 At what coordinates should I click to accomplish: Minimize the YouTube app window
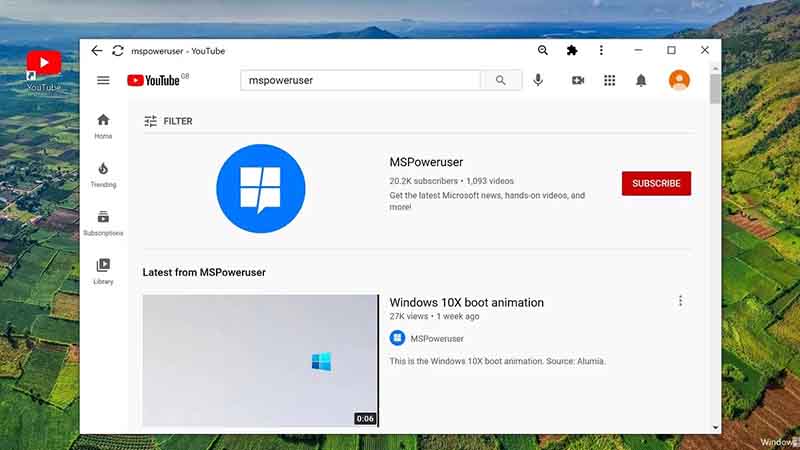pyautogui.click(x=638, y=50)
